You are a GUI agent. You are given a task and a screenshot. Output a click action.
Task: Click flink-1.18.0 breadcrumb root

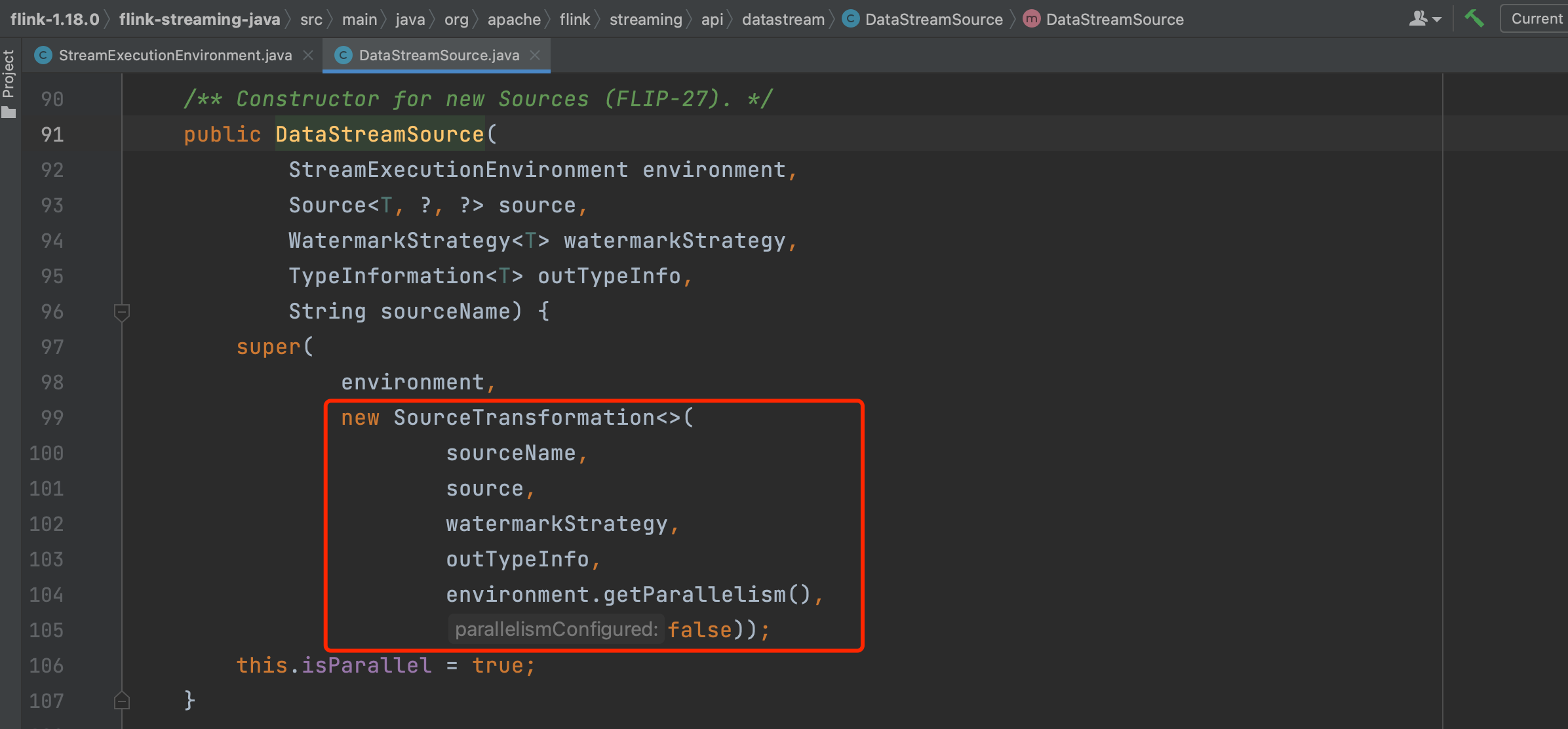coord(54,19)
